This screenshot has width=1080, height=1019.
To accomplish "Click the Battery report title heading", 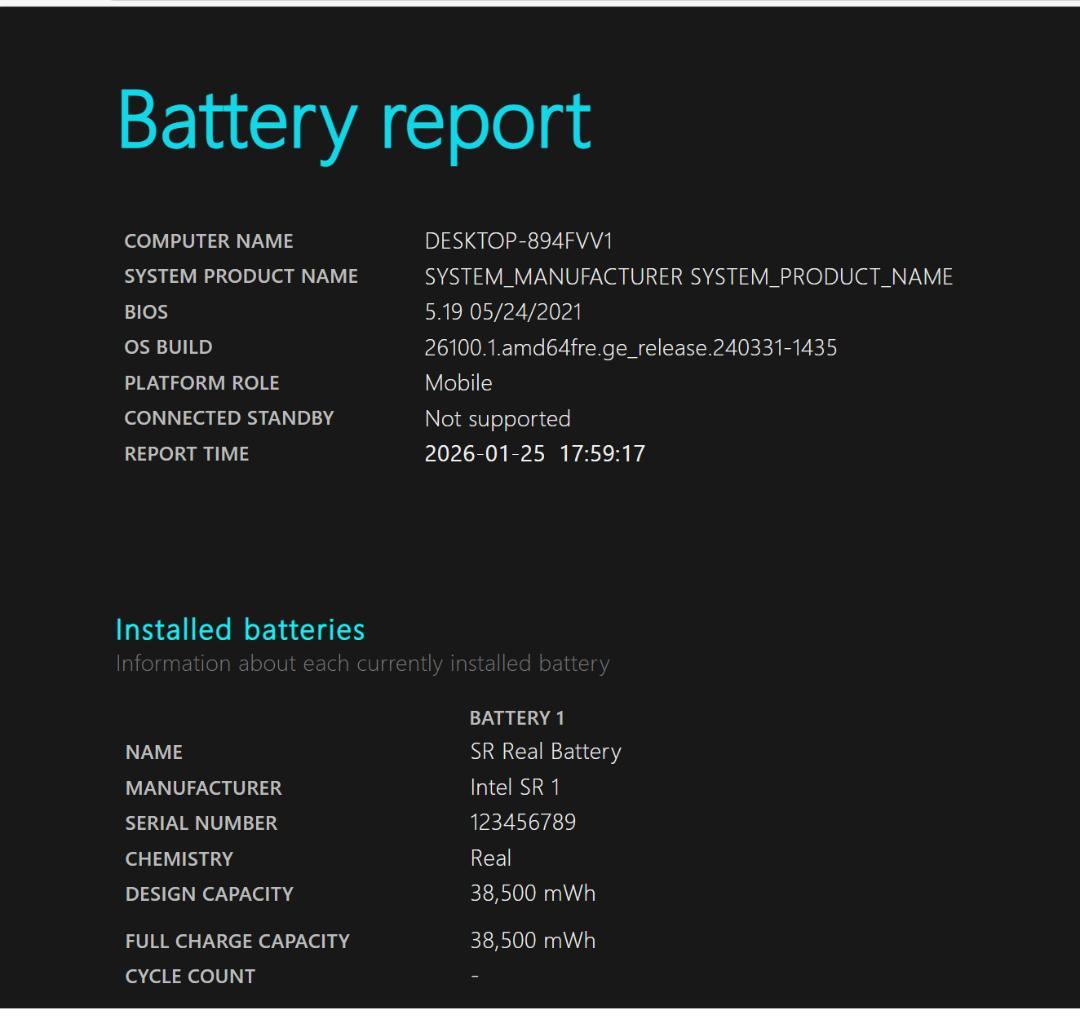I will [x=354, y=122].
